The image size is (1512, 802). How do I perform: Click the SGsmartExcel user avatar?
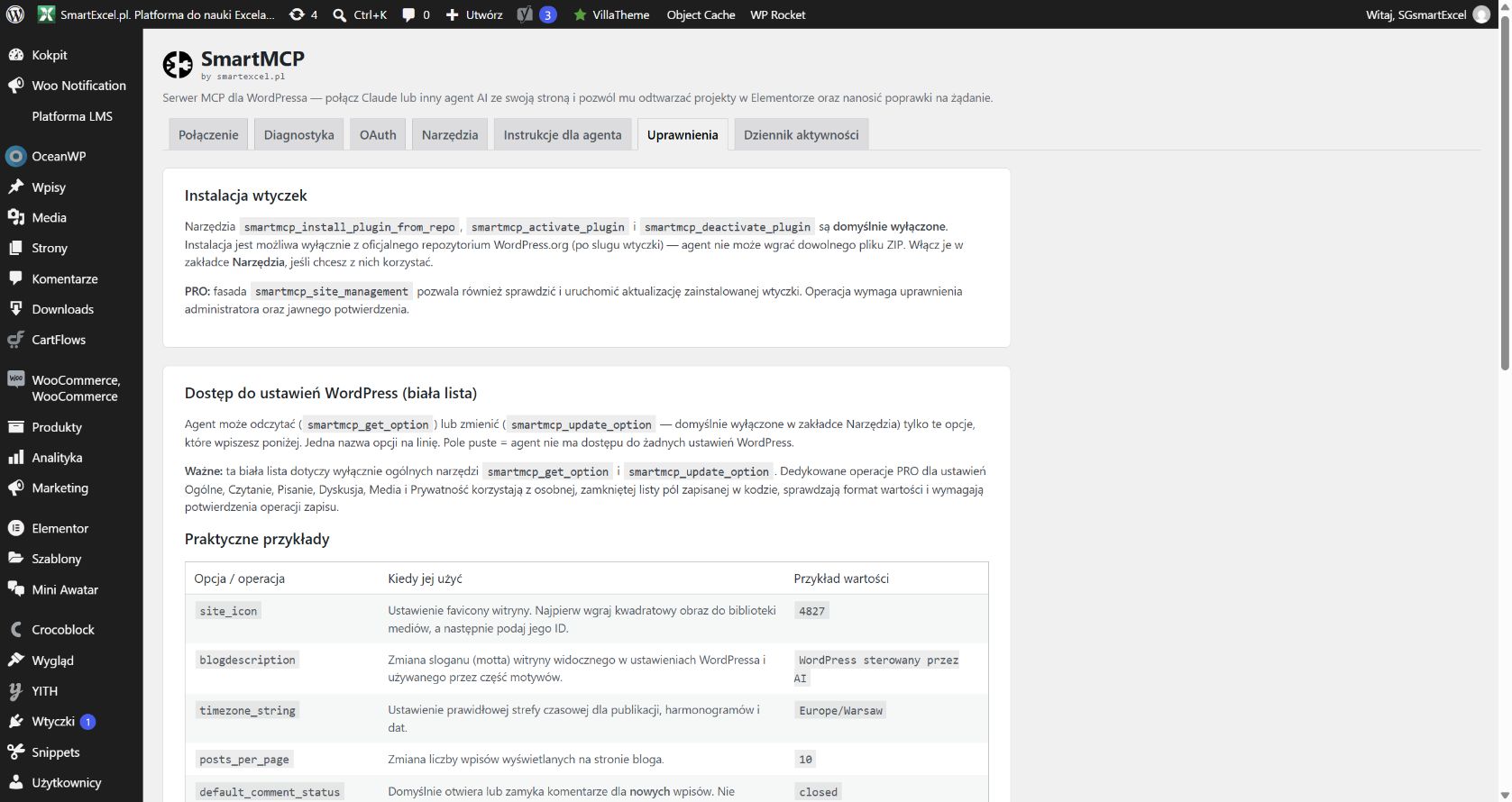coord(1481,14)
